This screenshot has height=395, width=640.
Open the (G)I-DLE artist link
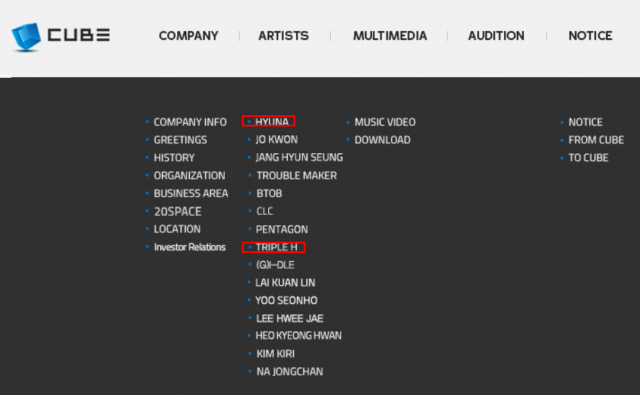point(275,265)
